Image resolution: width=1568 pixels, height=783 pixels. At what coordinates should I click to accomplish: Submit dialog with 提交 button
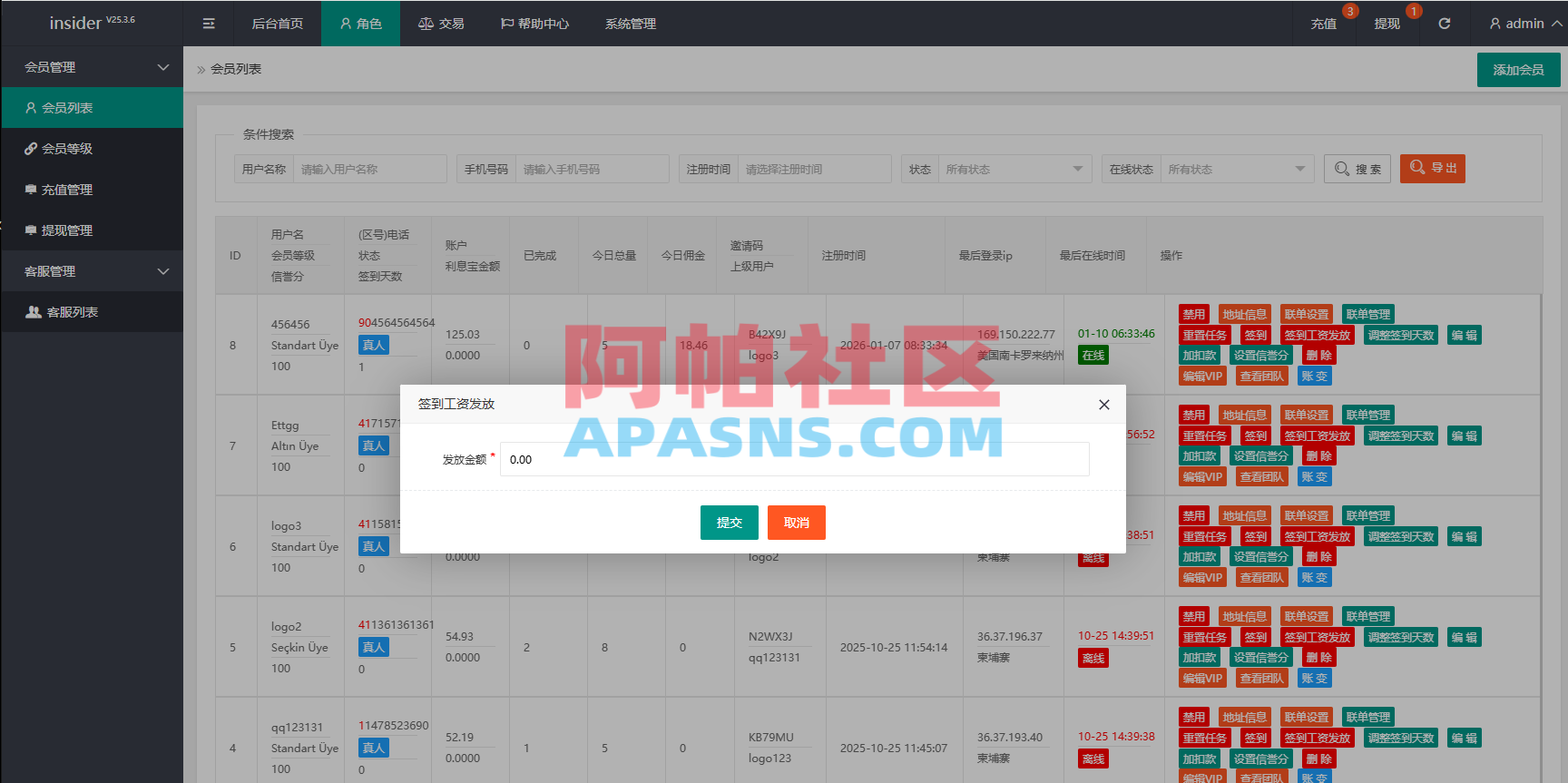[x=730, y=523]
